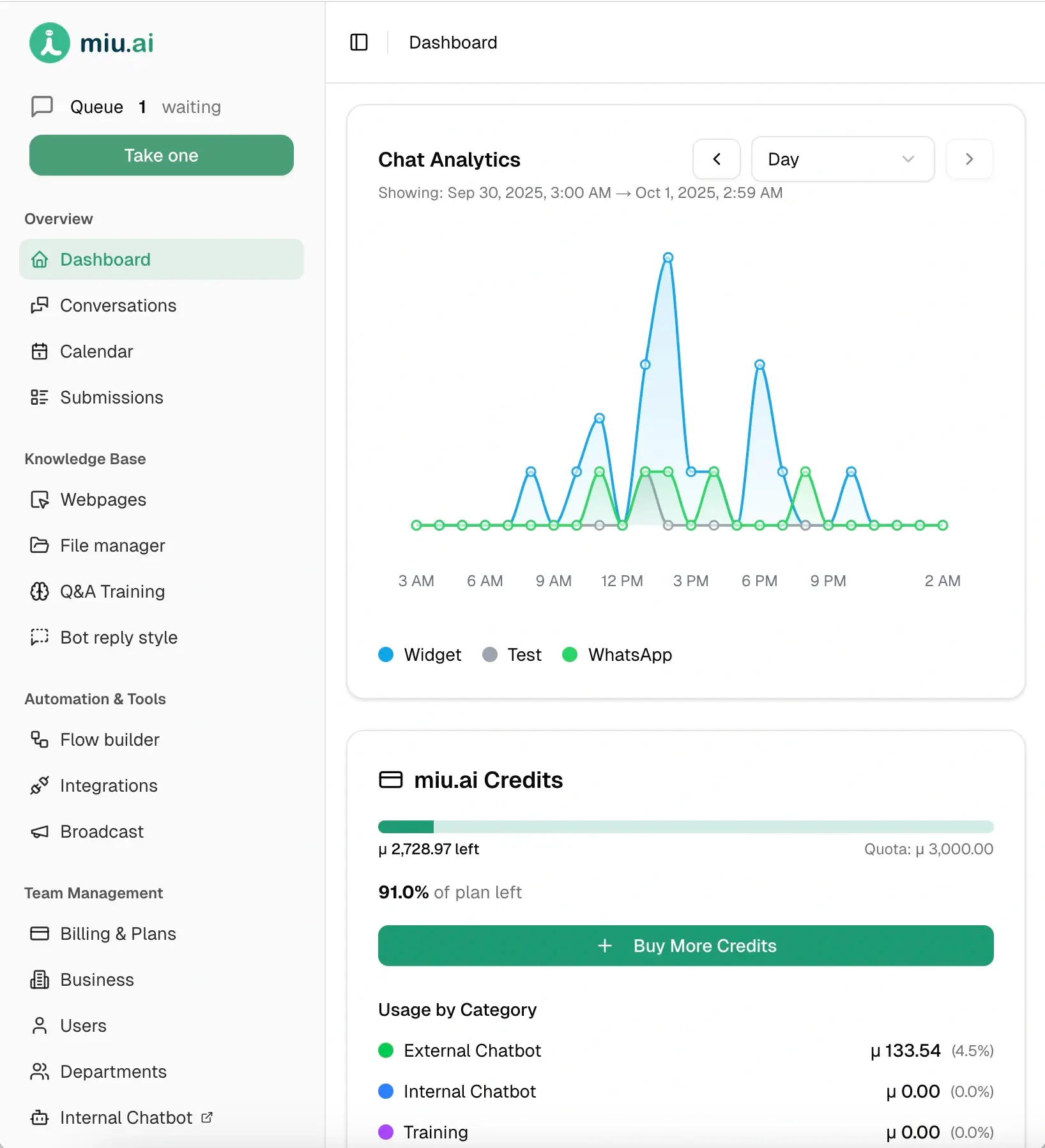
Task: Open Q&A Training brain icon
Action: click(x=40, y=591)
